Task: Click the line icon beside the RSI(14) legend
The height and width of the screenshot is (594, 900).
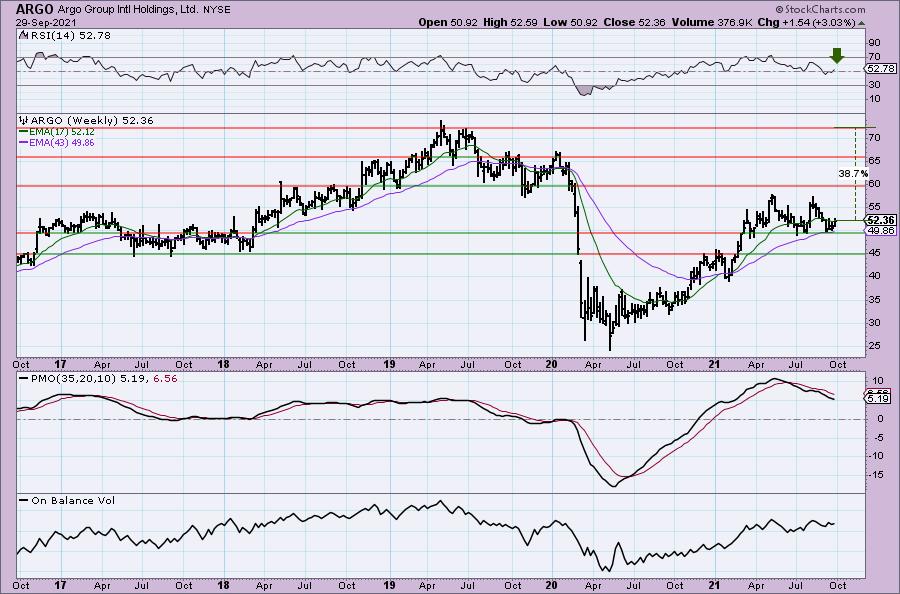Action: coord(23,35)
